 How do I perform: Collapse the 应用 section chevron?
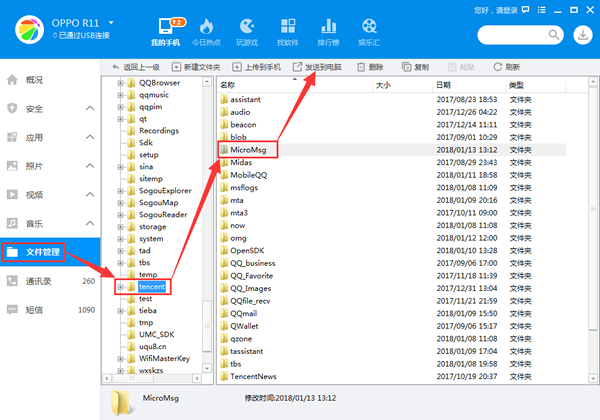coord(90,137)
